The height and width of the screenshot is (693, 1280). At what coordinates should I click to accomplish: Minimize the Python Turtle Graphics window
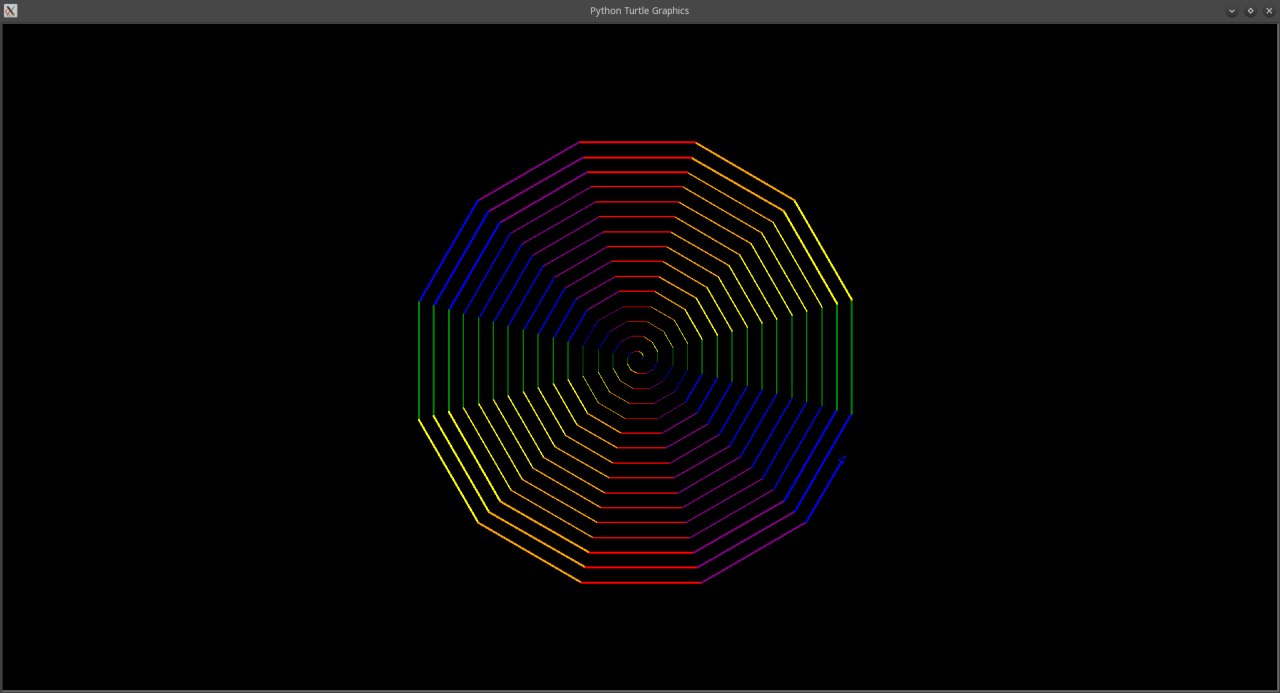click(x=1232, y=11)
